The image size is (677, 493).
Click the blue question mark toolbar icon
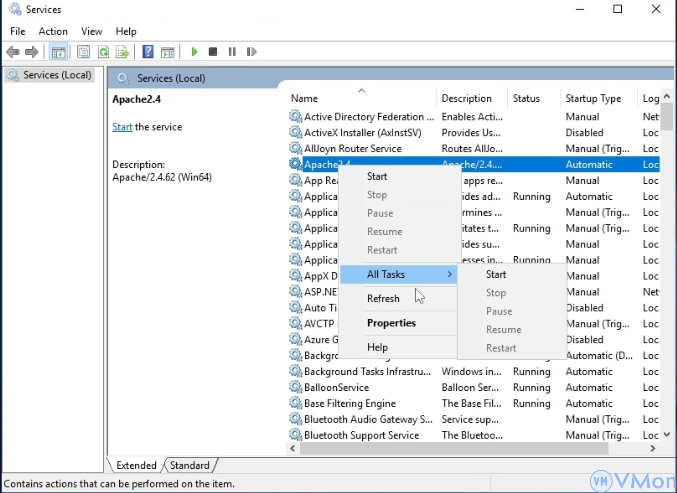pos(148,52)
